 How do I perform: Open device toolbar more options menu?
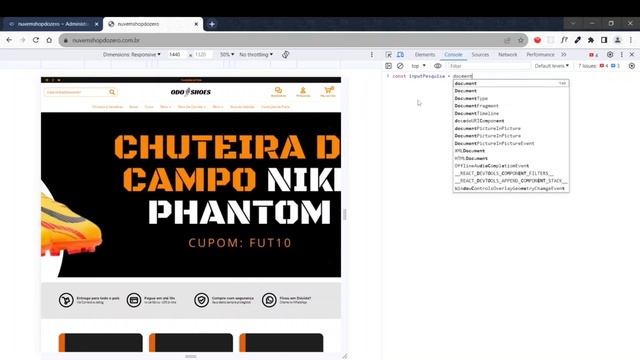372,54
